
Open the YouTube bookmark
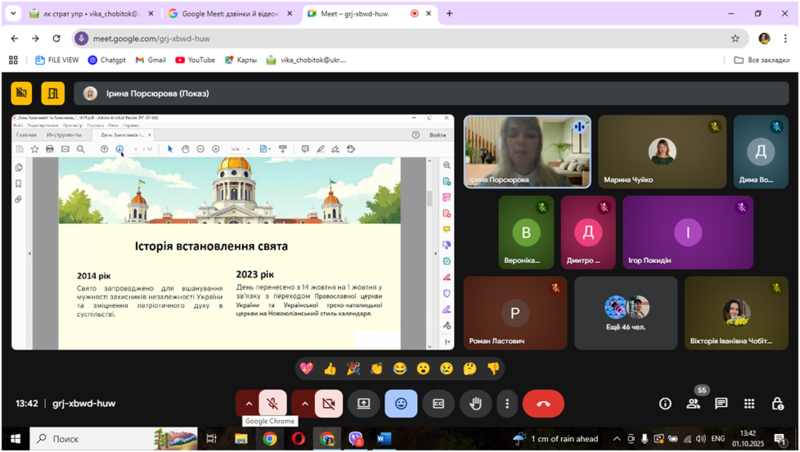[194, 60]
